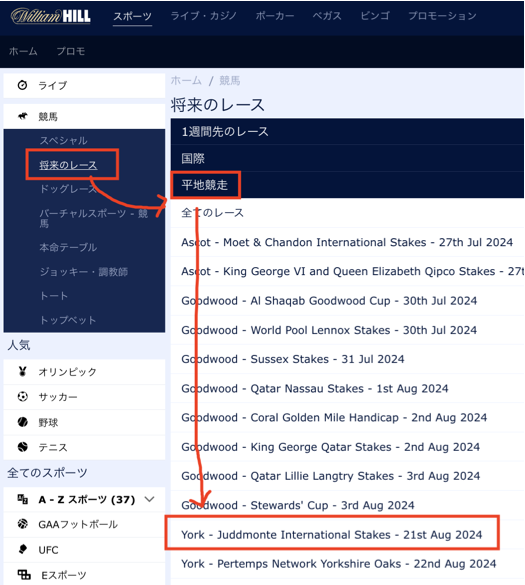Click the 競馬 breadcrumb link

[x=229, y=80]
